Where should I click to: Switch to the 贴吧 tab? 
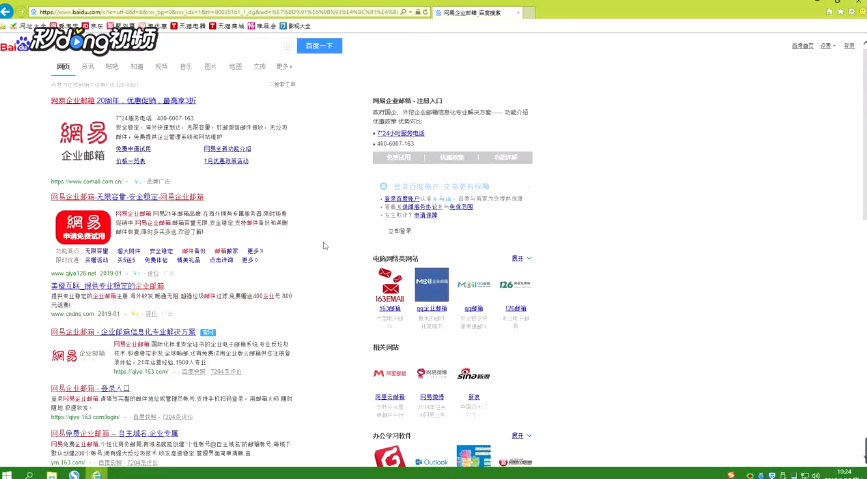(x=112, y=66)
